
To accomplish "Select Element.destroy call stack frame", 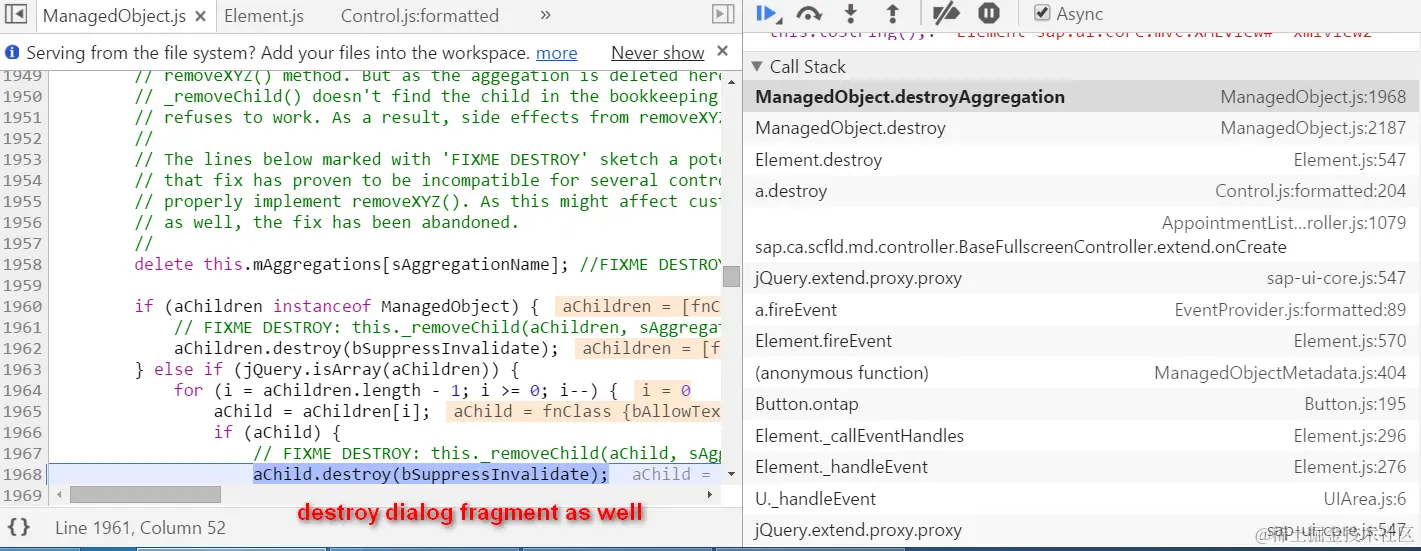I will [x=1081, y=160].
